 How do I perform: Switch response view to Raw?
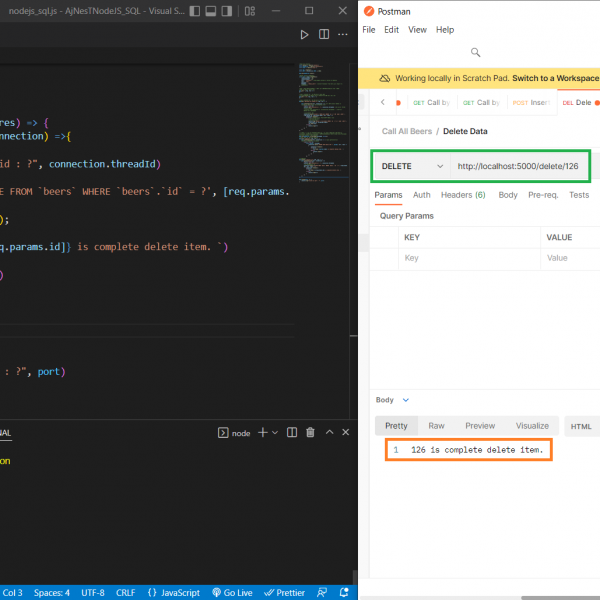(436, 426)
